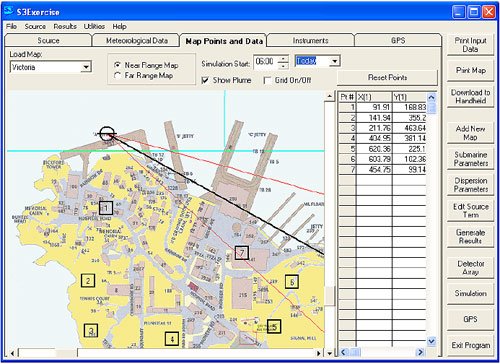Select map point marker 6
This screenshot has width=500, height=364.
point(292,282)
